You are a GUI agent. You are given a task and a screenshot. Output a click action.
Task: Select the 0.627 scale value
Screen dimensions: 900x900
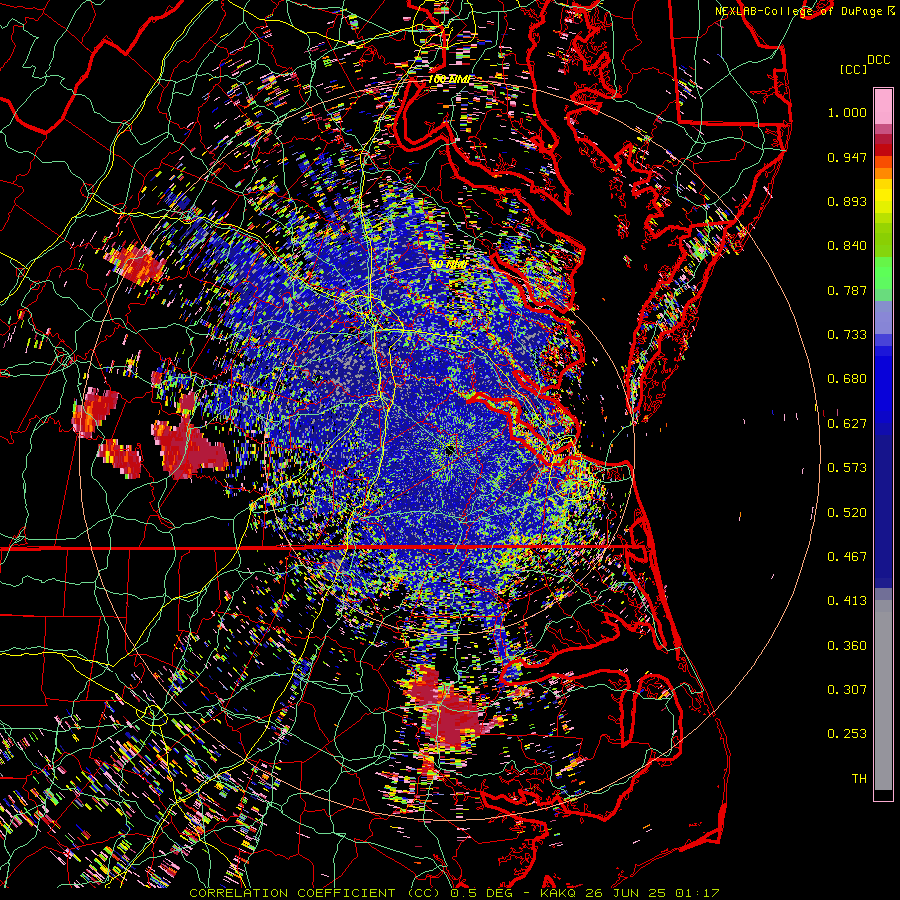[x=847, y=424]
